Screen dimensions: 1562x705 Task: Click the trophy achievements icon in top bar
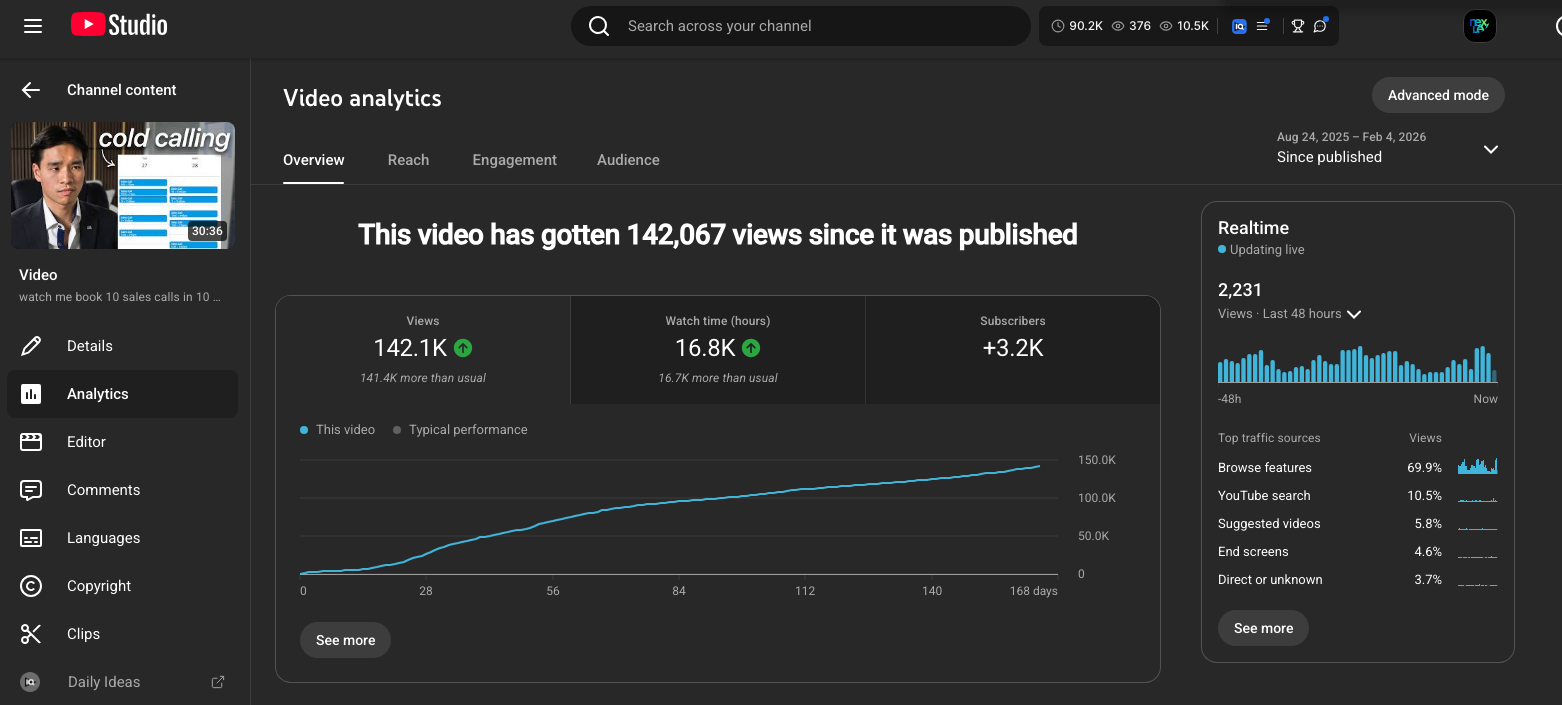point(1296,25)
